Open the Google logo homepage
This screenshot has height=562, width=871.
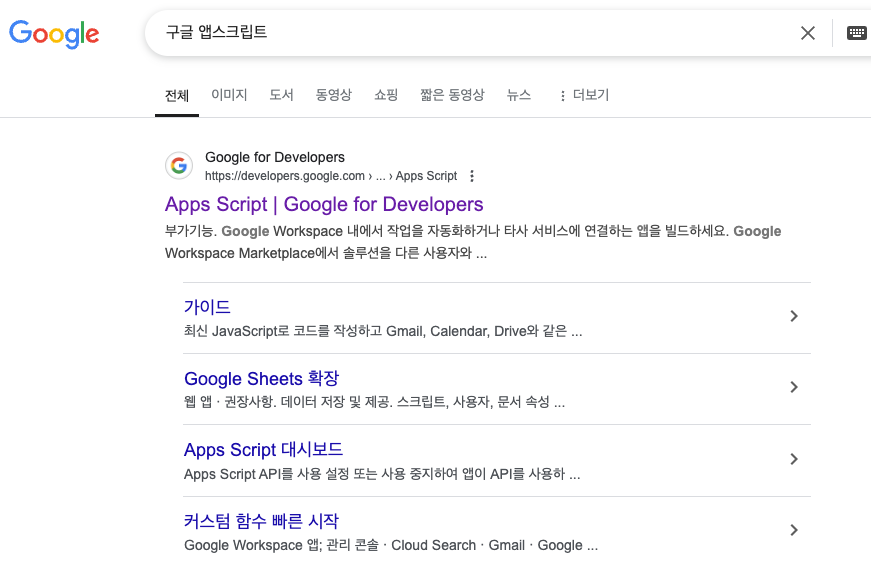coord(54,34)
